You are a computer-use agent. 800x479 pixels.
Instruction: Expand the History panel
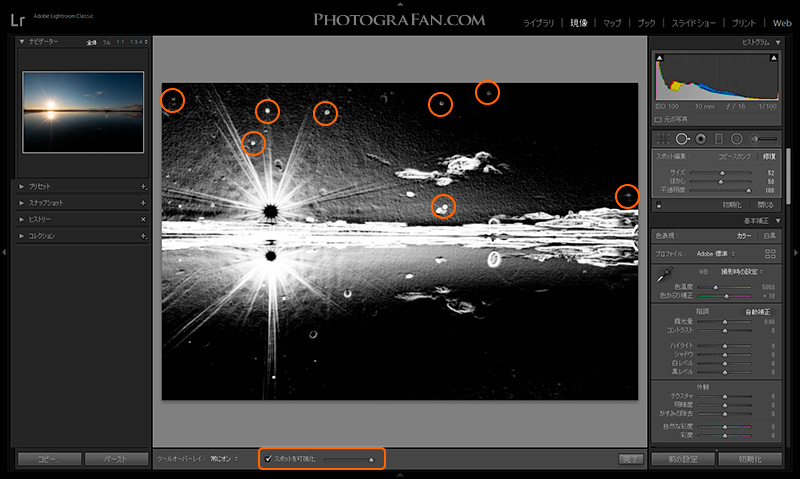[x=21, y=219]
